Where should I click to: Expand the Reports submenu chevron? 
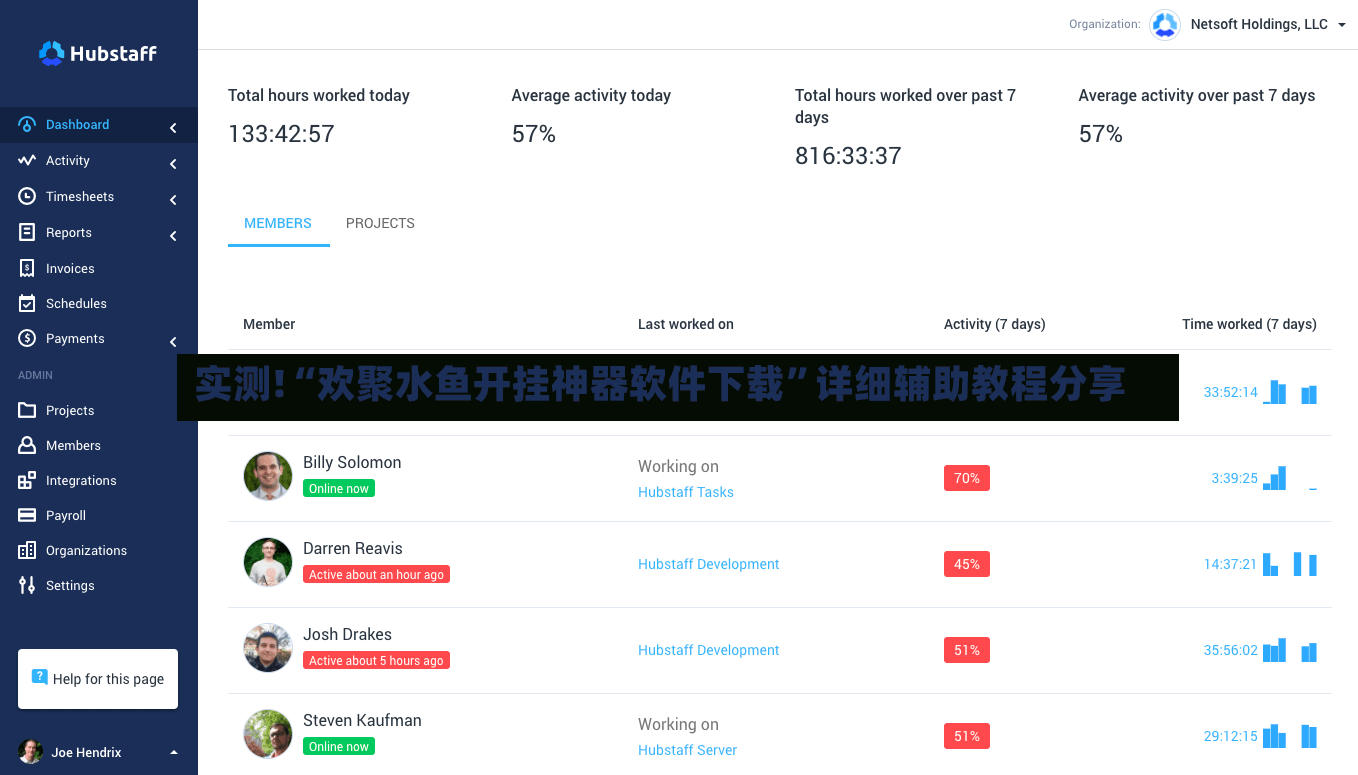(x=173, y=236)
